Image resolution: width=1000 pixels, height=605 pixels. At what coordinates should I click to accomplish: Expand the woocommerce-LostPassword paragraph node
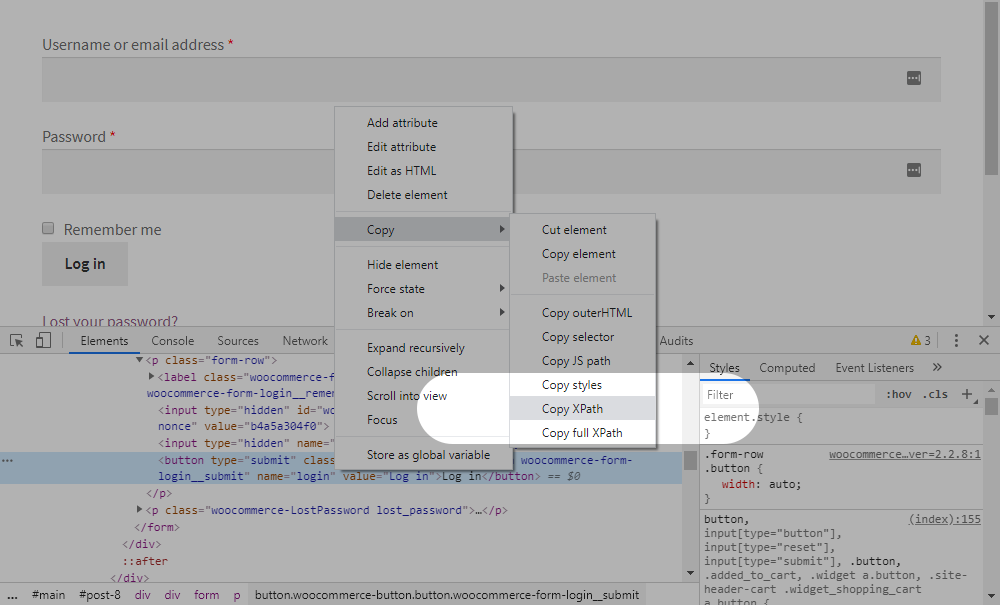139,509
